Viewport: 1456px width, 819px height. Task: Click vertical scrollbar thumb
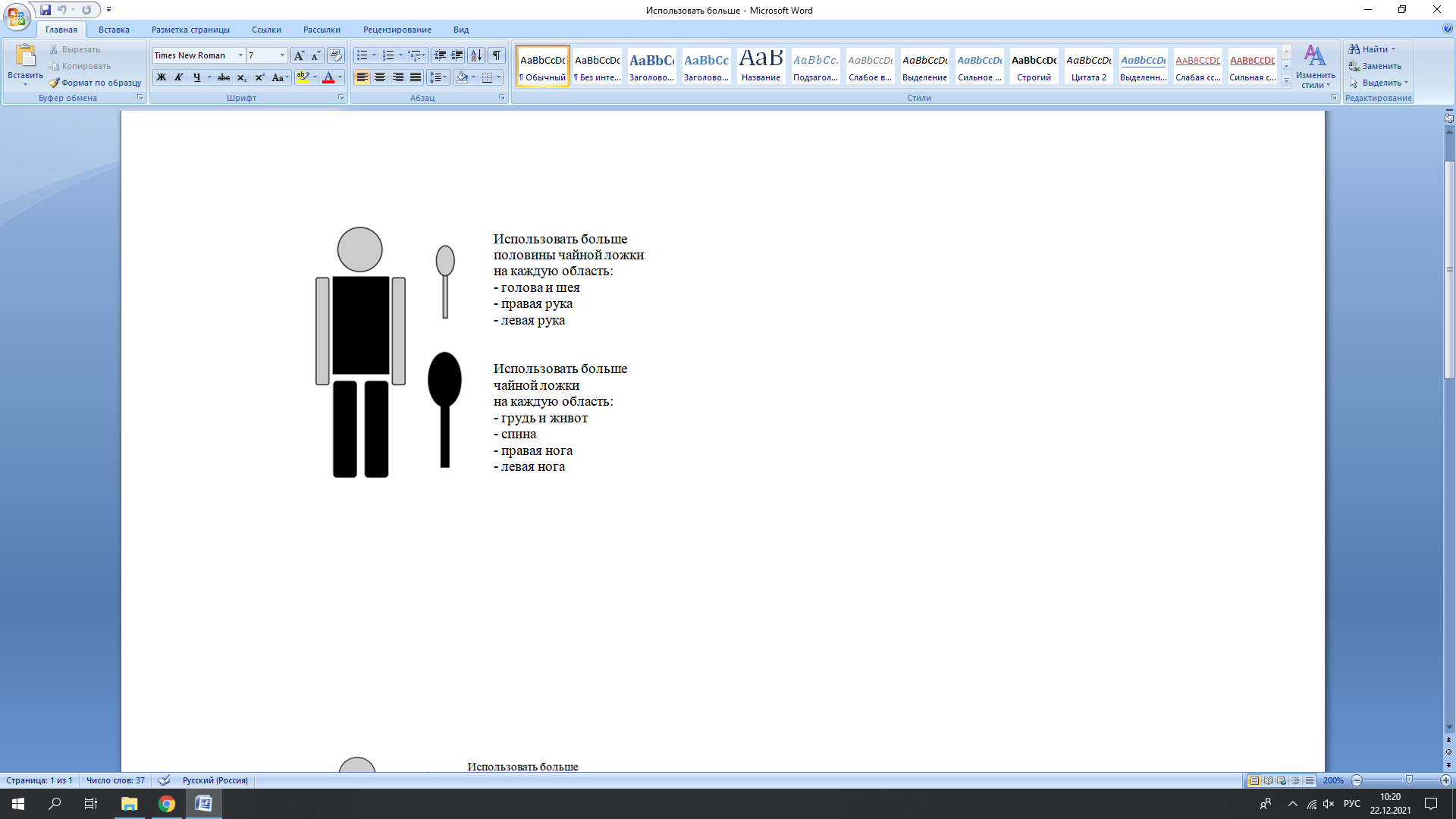[1449, 269]
